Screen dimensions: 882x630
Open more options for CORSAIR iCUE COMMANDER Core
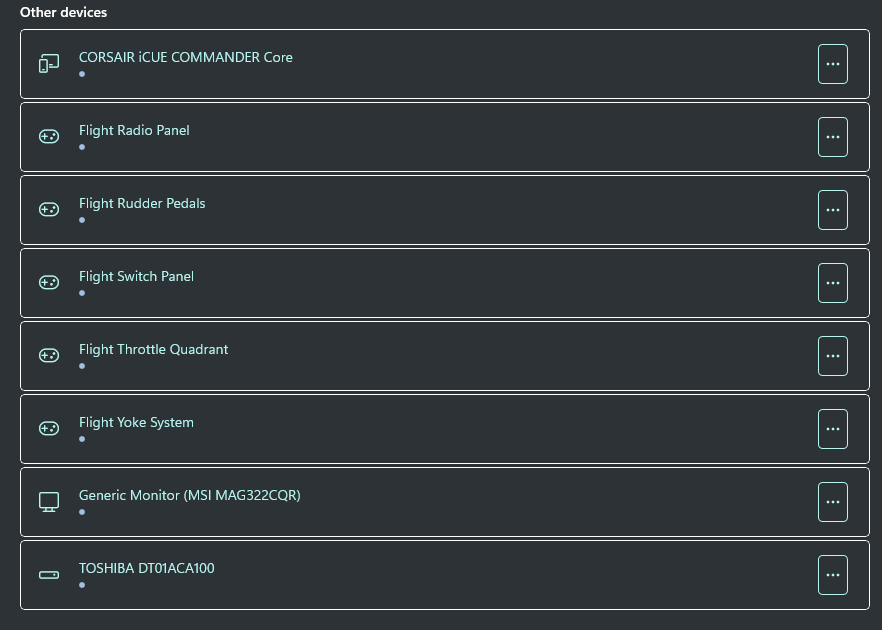832,64
